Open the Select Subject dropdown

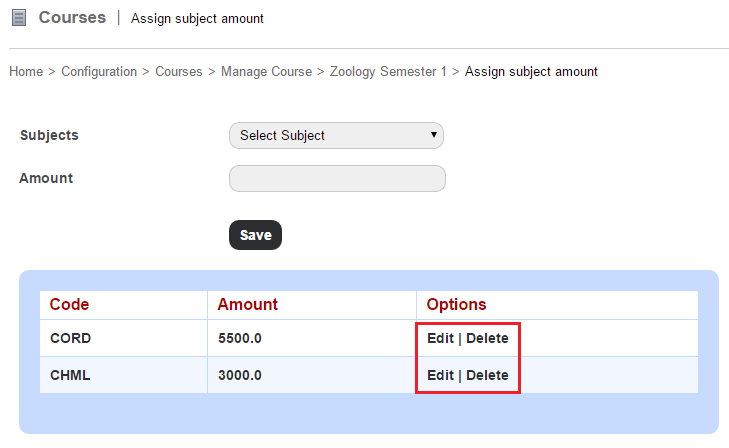click(x=336, y=136)
